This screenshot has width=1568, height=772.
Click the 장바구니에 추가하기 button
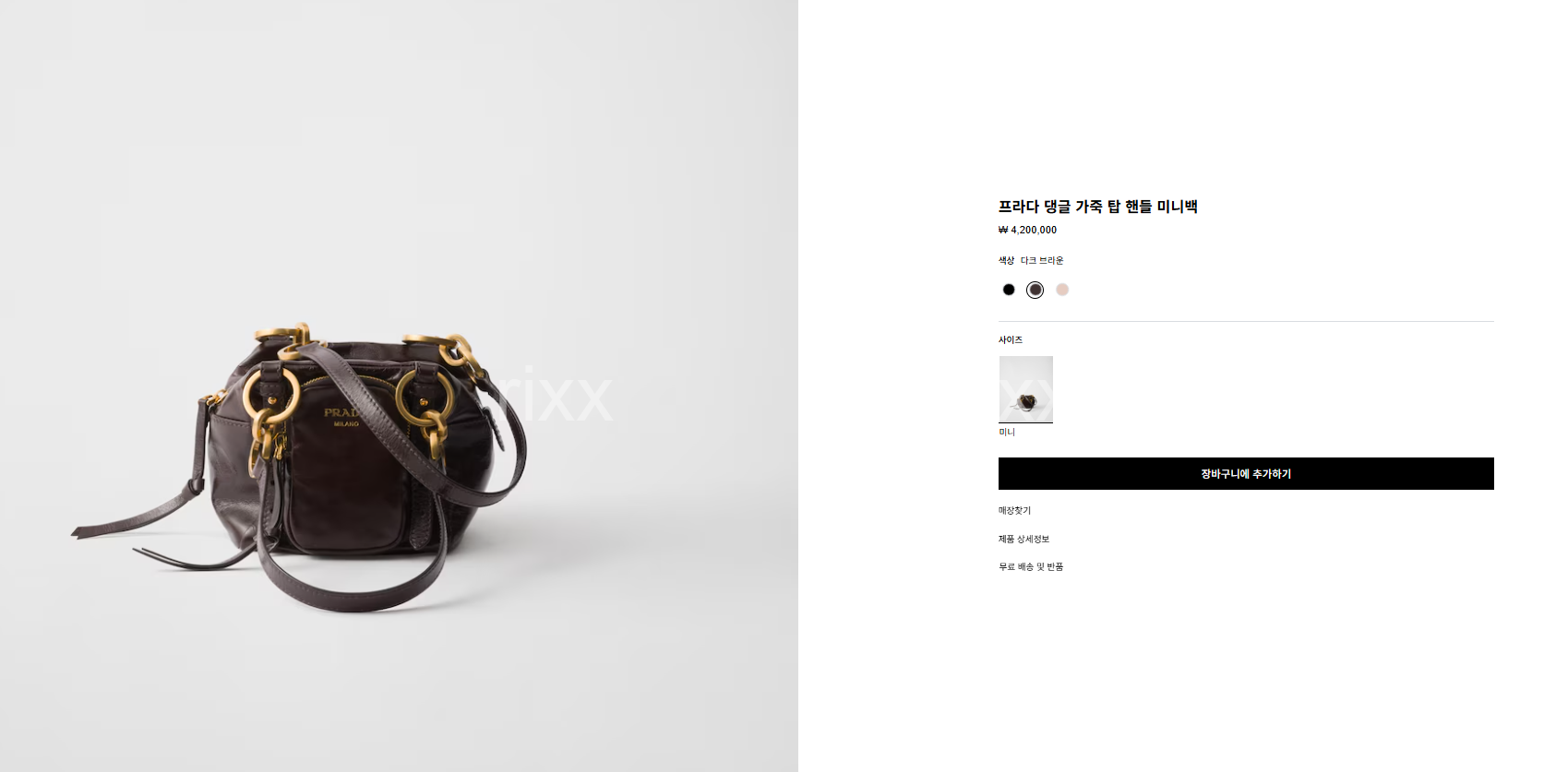tap(1246, 473)
